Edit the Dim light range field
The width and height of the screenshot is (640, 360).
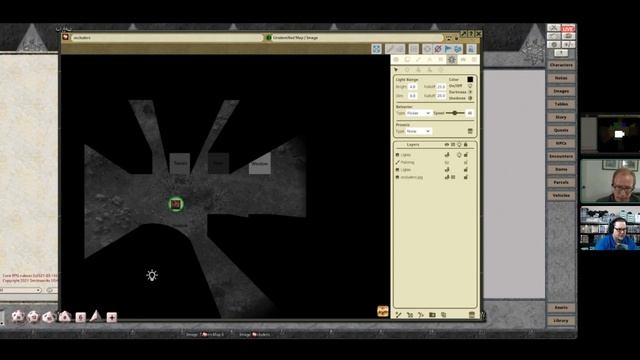412,96
